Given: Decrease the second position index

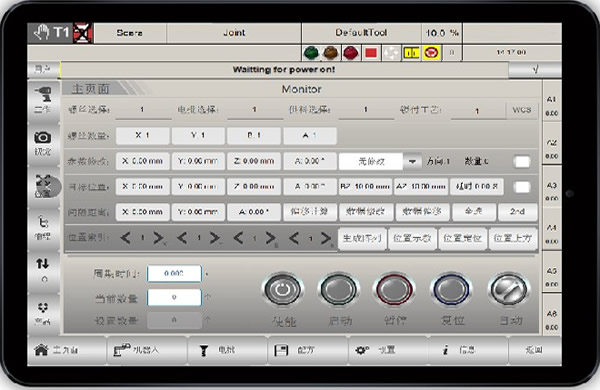Looking at the screenshot, I should coord(182,238).
